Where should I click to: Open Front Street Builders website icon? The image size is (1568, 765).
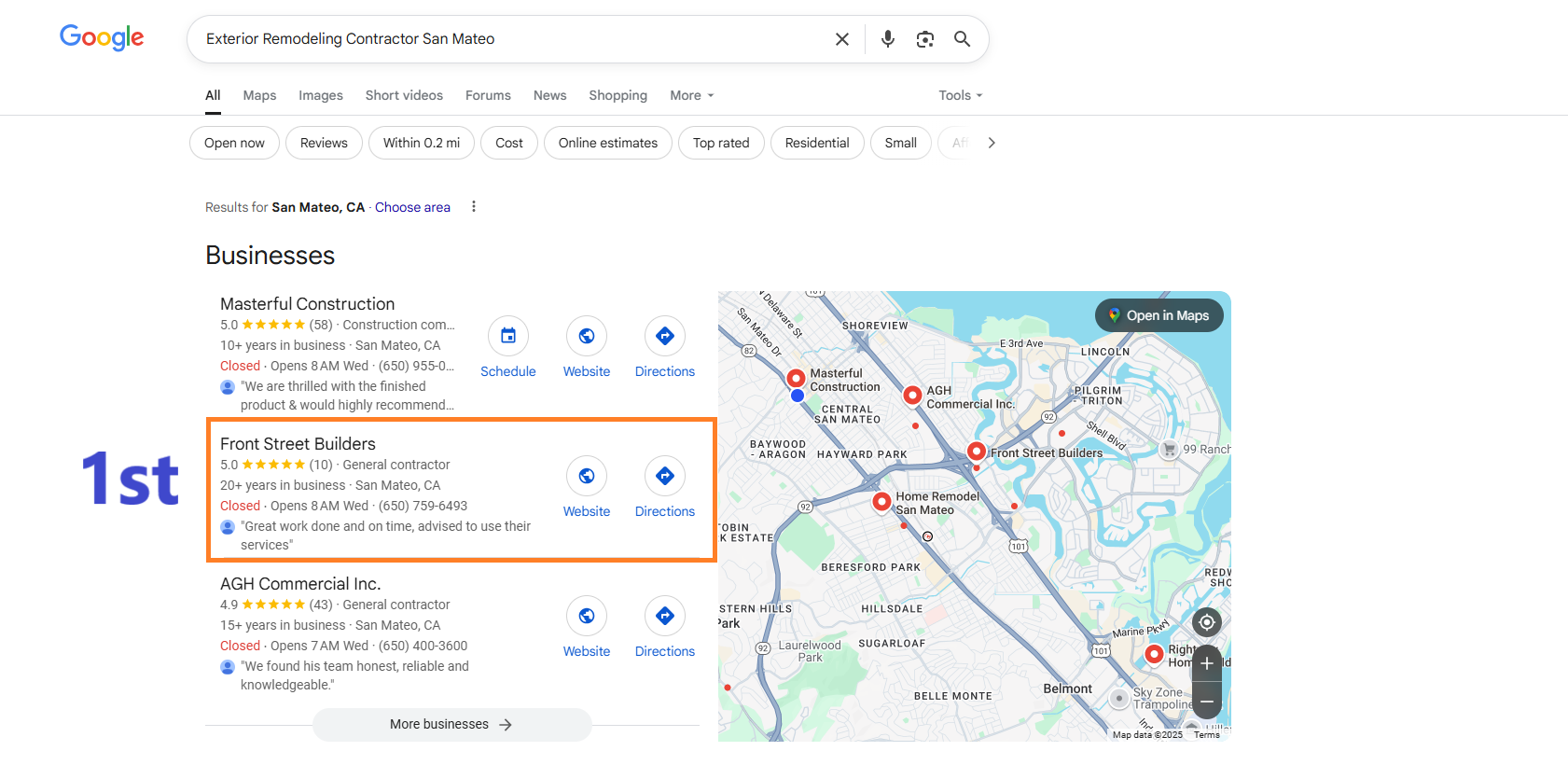(587, 476)
